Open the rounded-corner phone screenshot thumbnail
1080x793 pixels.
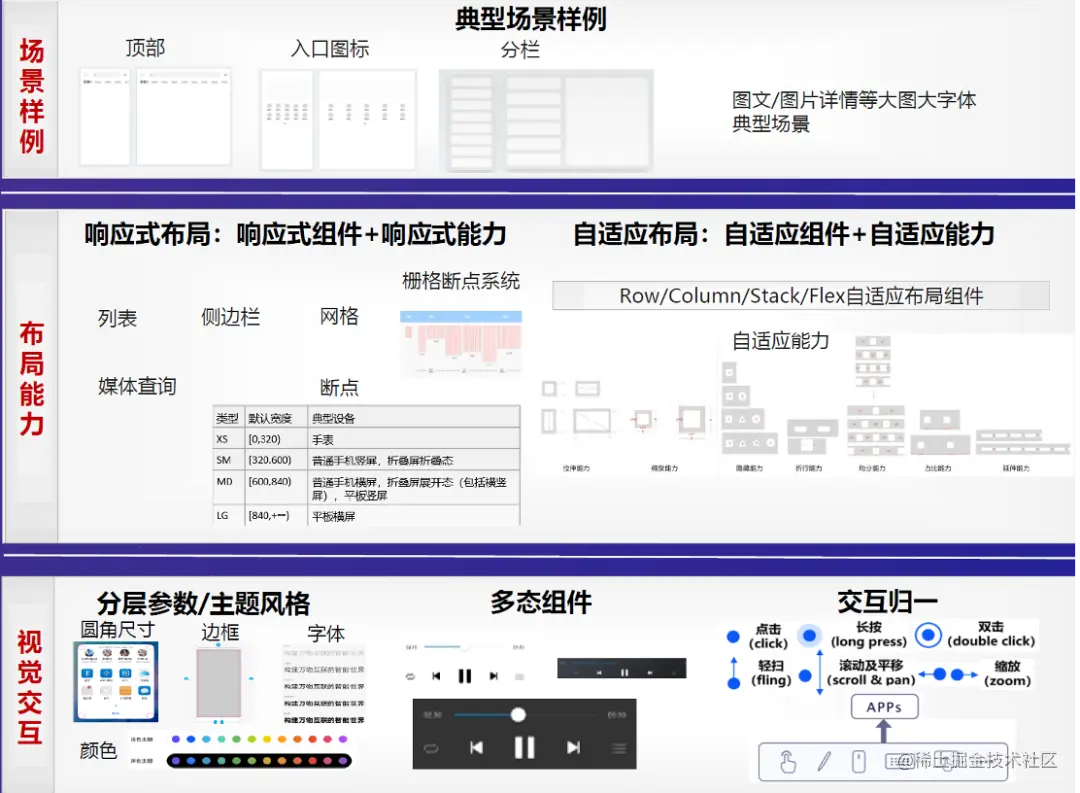point(116,681)
